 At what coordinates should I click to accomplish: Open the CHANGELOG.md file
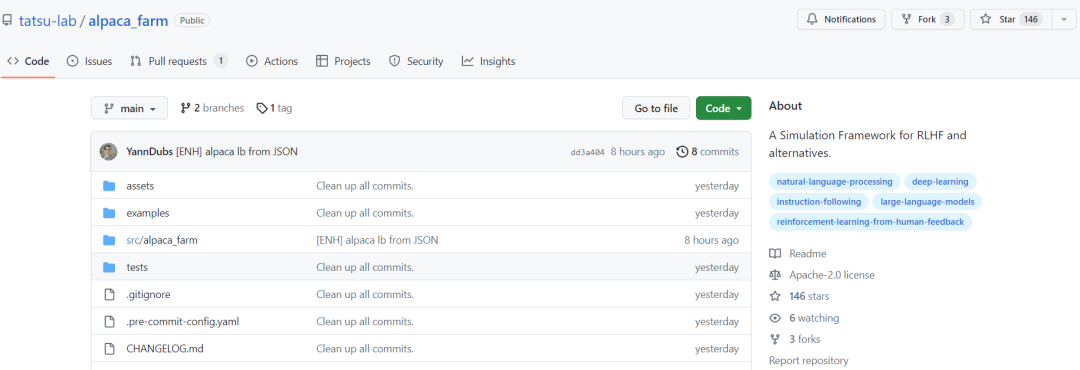coord(165,349)
